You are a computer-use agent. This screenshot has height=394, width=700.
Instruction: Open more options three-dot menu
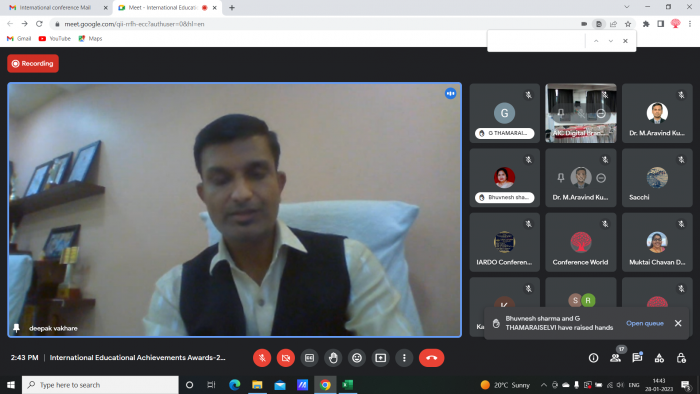pos(404,358)
